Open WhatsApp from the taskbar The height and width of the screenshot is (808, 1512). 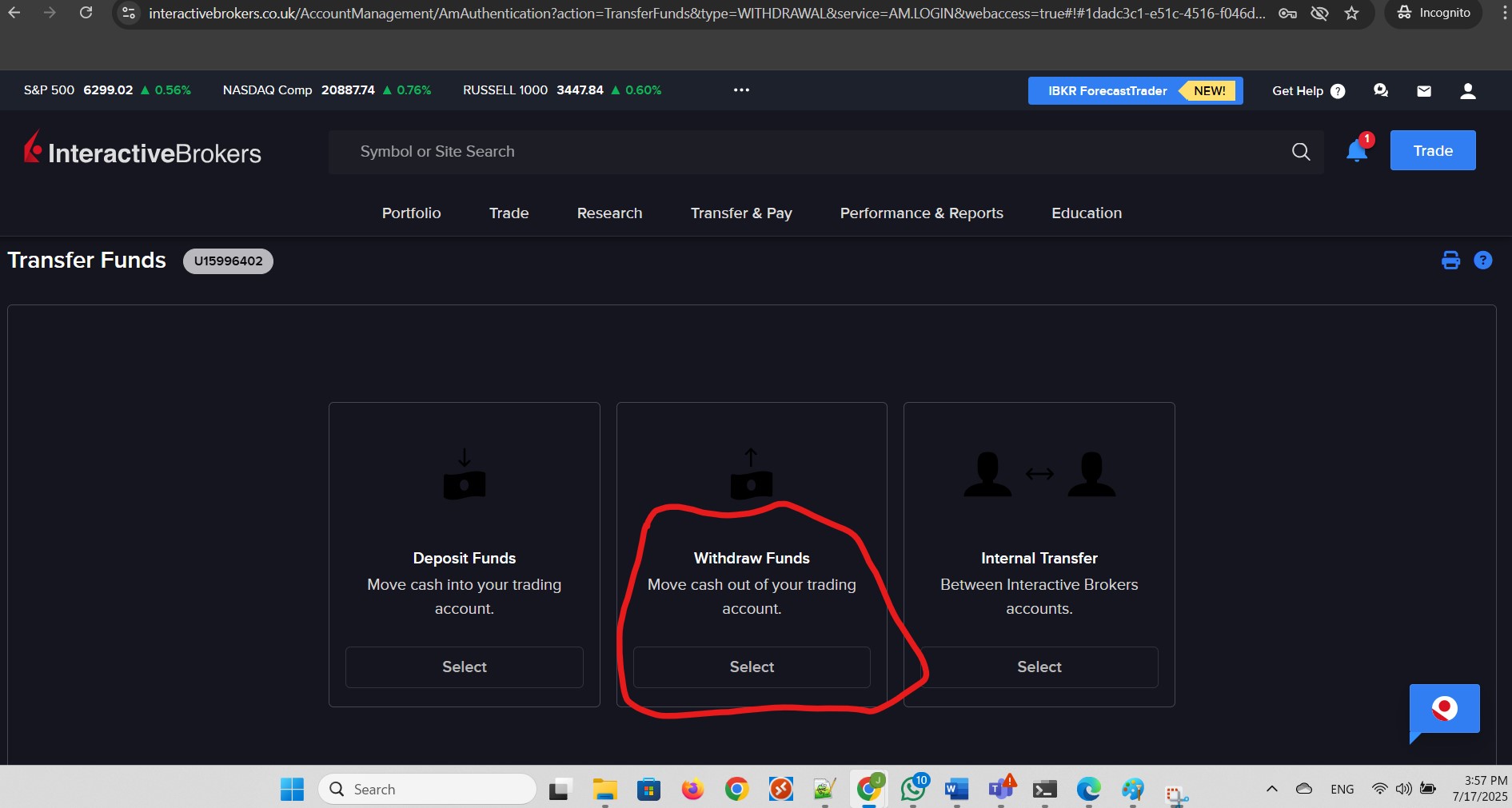(x=913, y=790)
